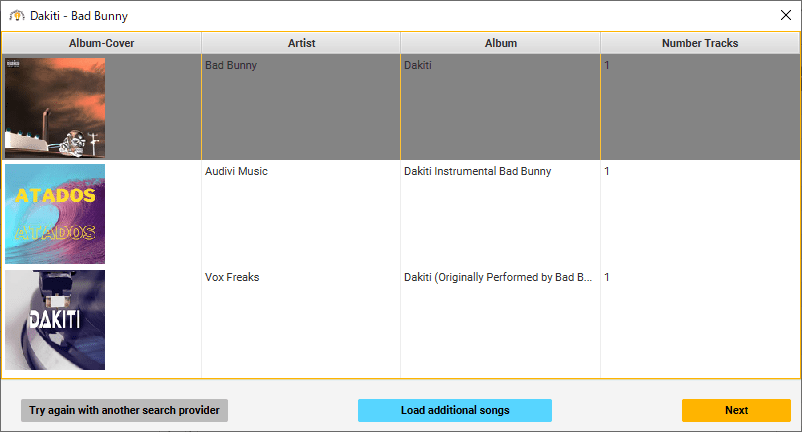Click 'Dakiti (Originally Performed by Bad B...' cell

pyautogui.click(x=500, y=319)
